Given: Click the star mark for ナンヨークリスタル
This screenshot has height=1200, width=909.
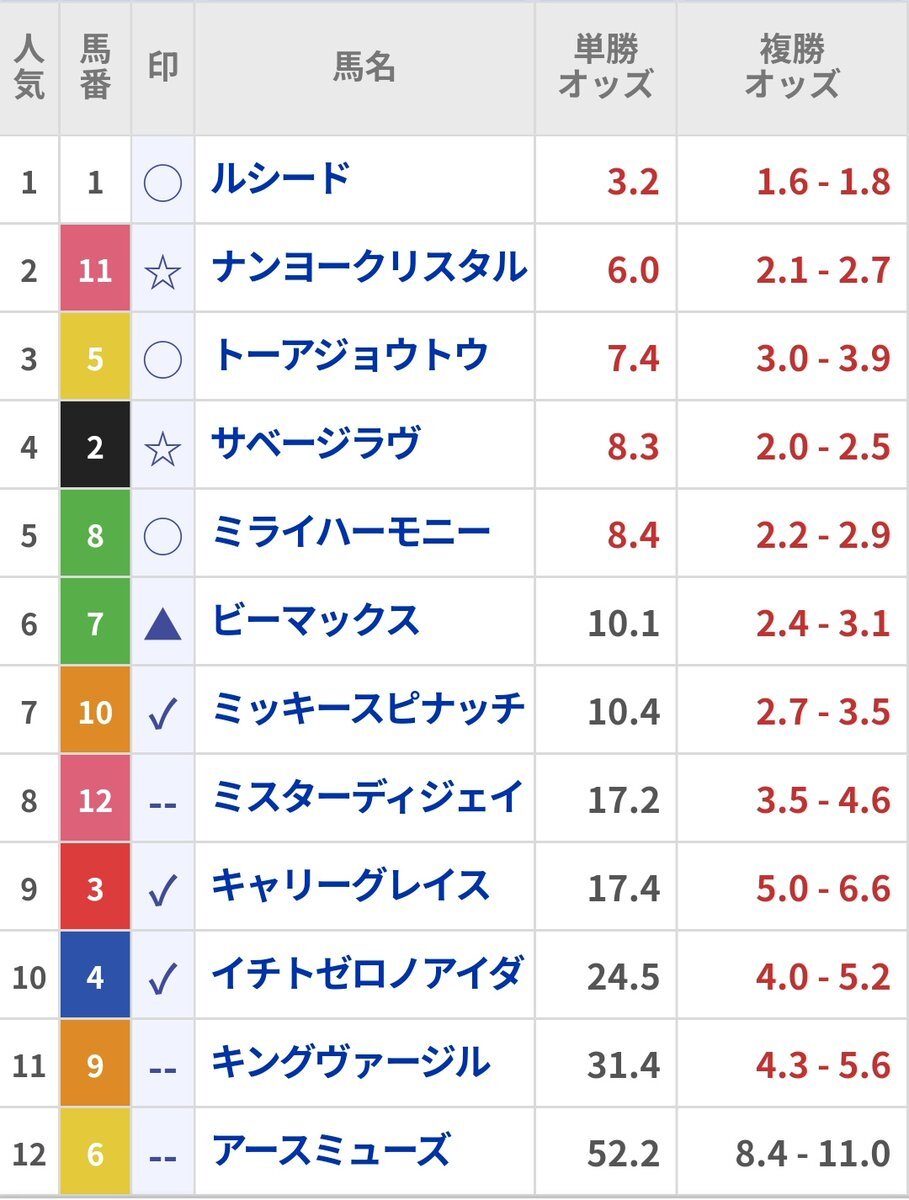Looking at the screenshot, I should pyautogui.click(x=162, y=271).
